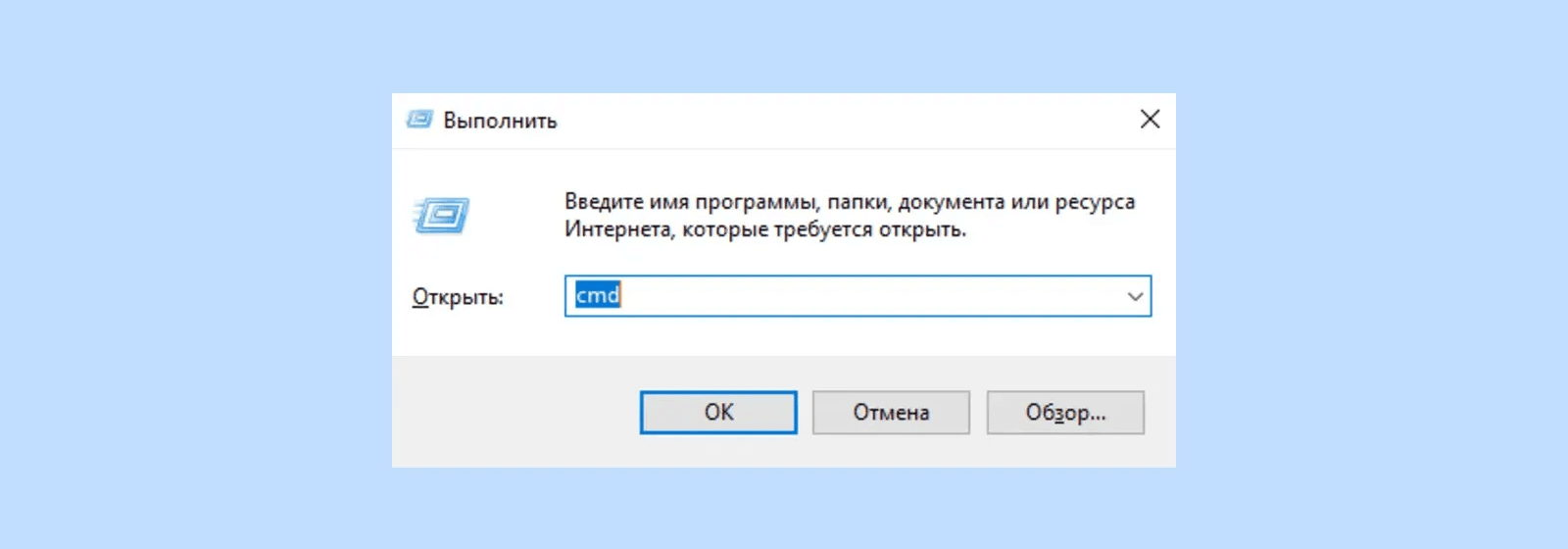Image resolution: width=1568 pixels, height=549 pixels.
Task: Click white dialog space below the Открыть label
Action: (458, 333)
